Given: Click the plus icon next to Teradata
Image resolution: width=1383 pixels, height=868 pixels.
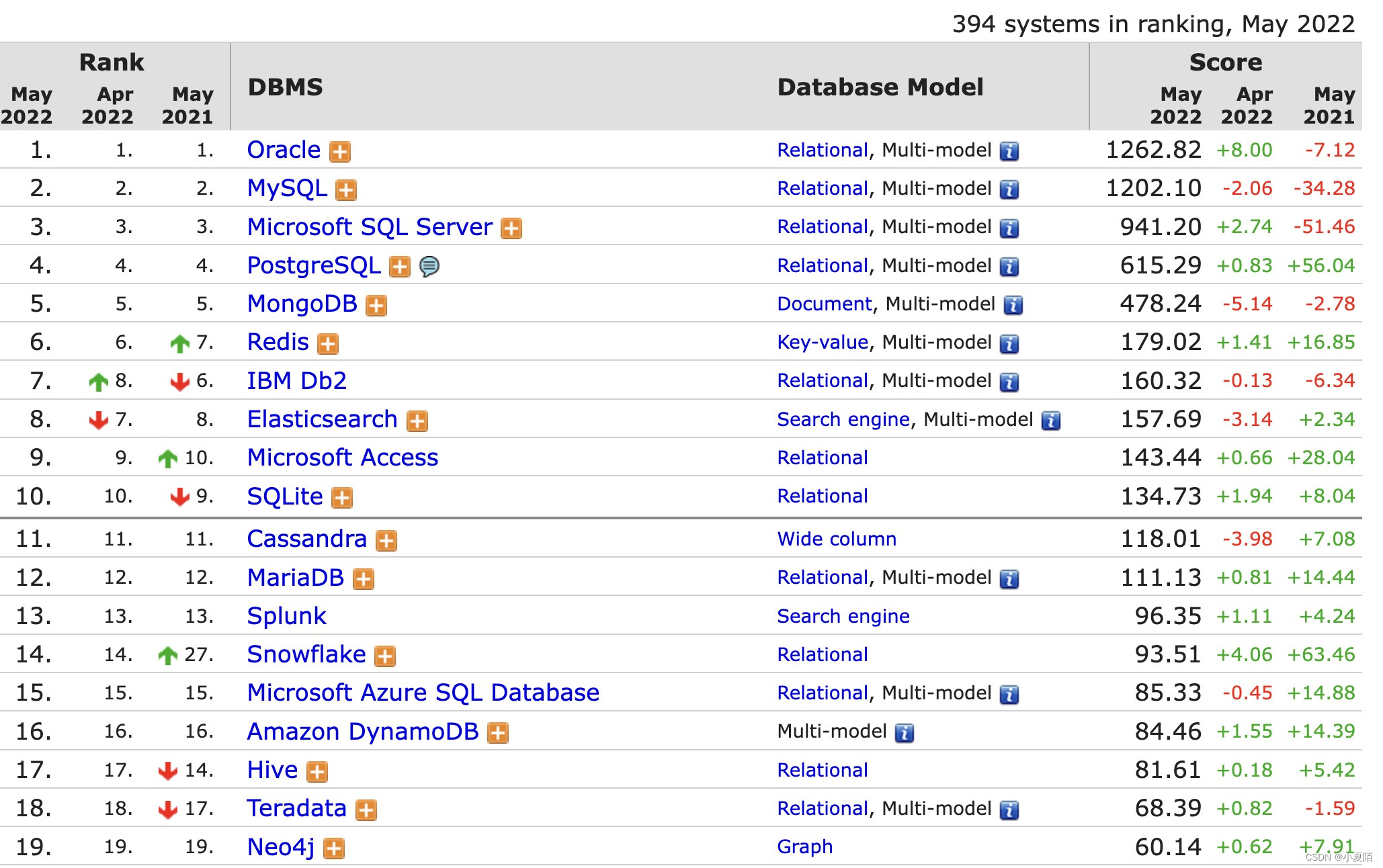Looking at the screenshot, I should coord(366,810).
